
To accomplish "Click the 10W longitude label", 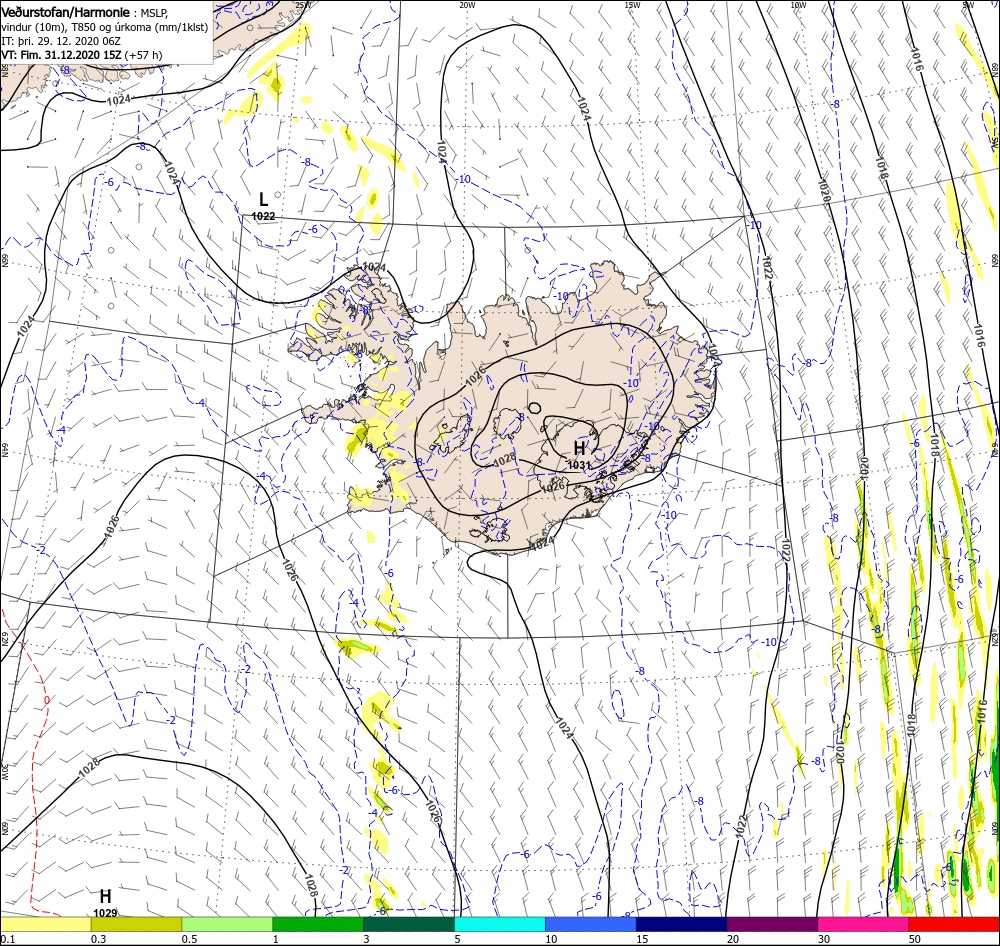I will coord(798,4).
